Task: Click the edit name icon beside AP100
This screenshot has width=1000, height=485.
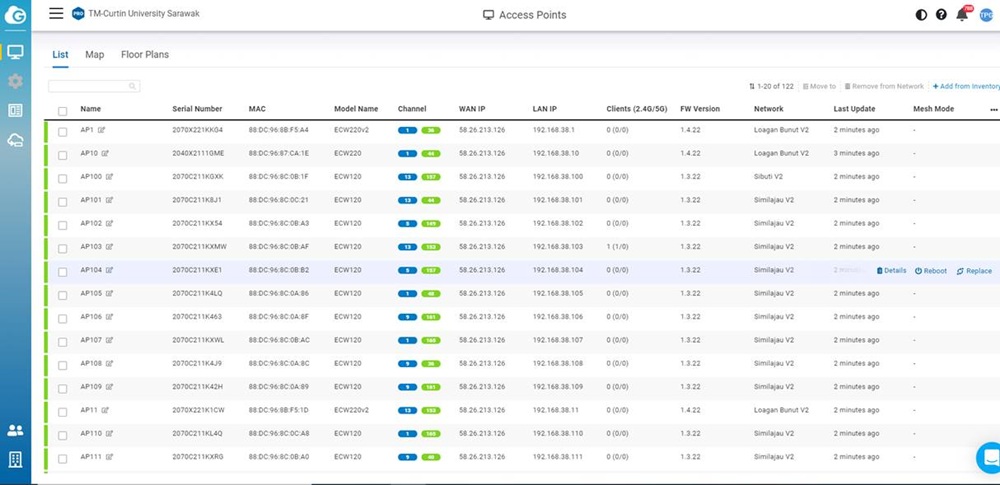Action: point(110,177)
